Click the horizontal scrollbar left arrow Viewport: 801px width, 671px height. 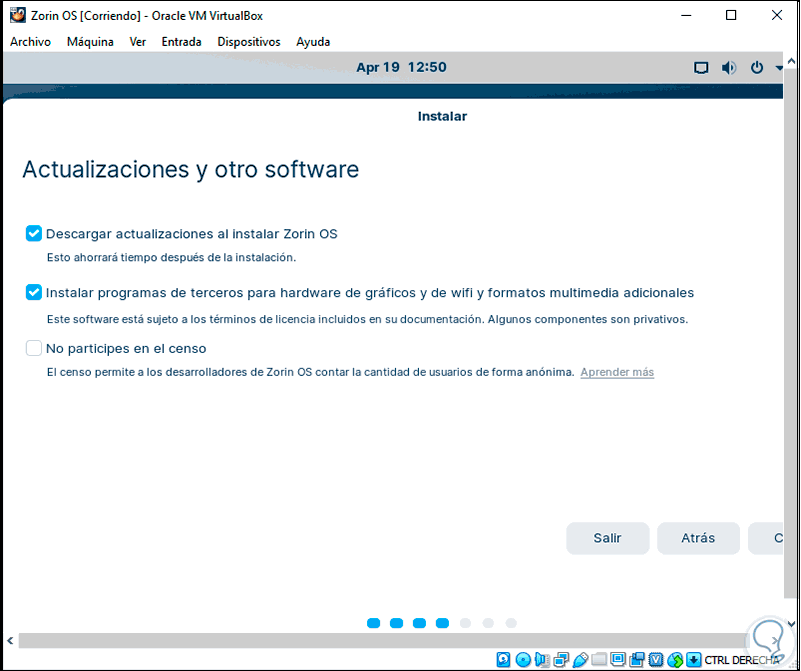click(x=10, y=640)
